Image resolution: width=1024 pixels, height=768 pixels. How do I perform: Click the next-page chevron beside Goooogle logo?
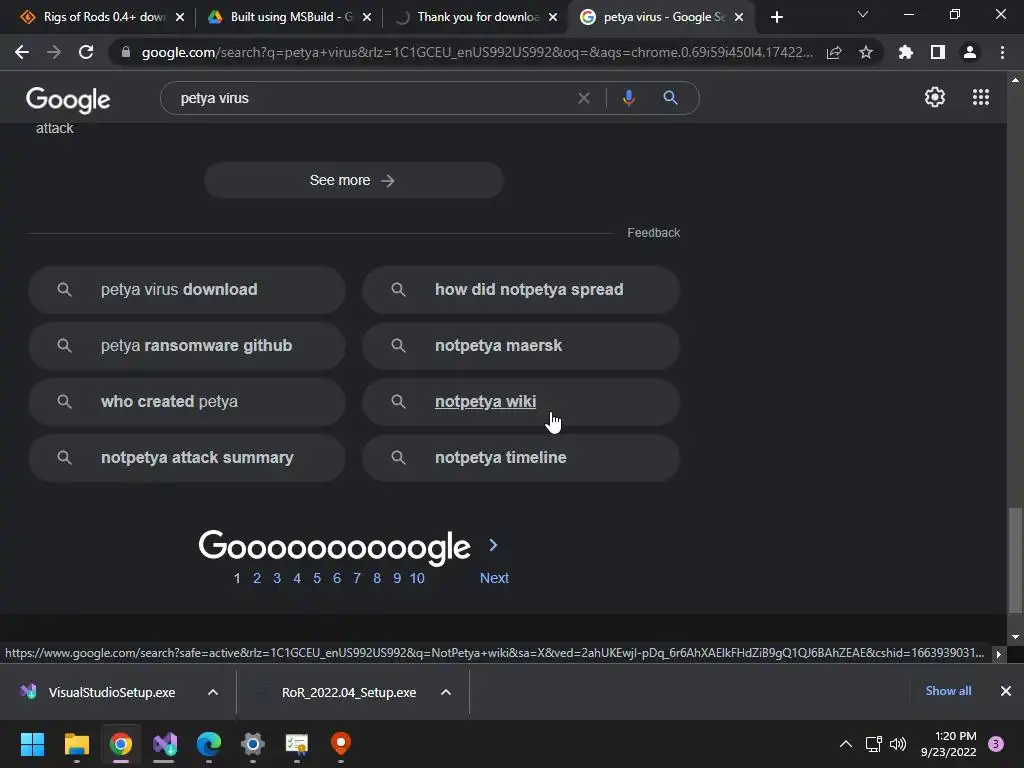tap(494, 545)
